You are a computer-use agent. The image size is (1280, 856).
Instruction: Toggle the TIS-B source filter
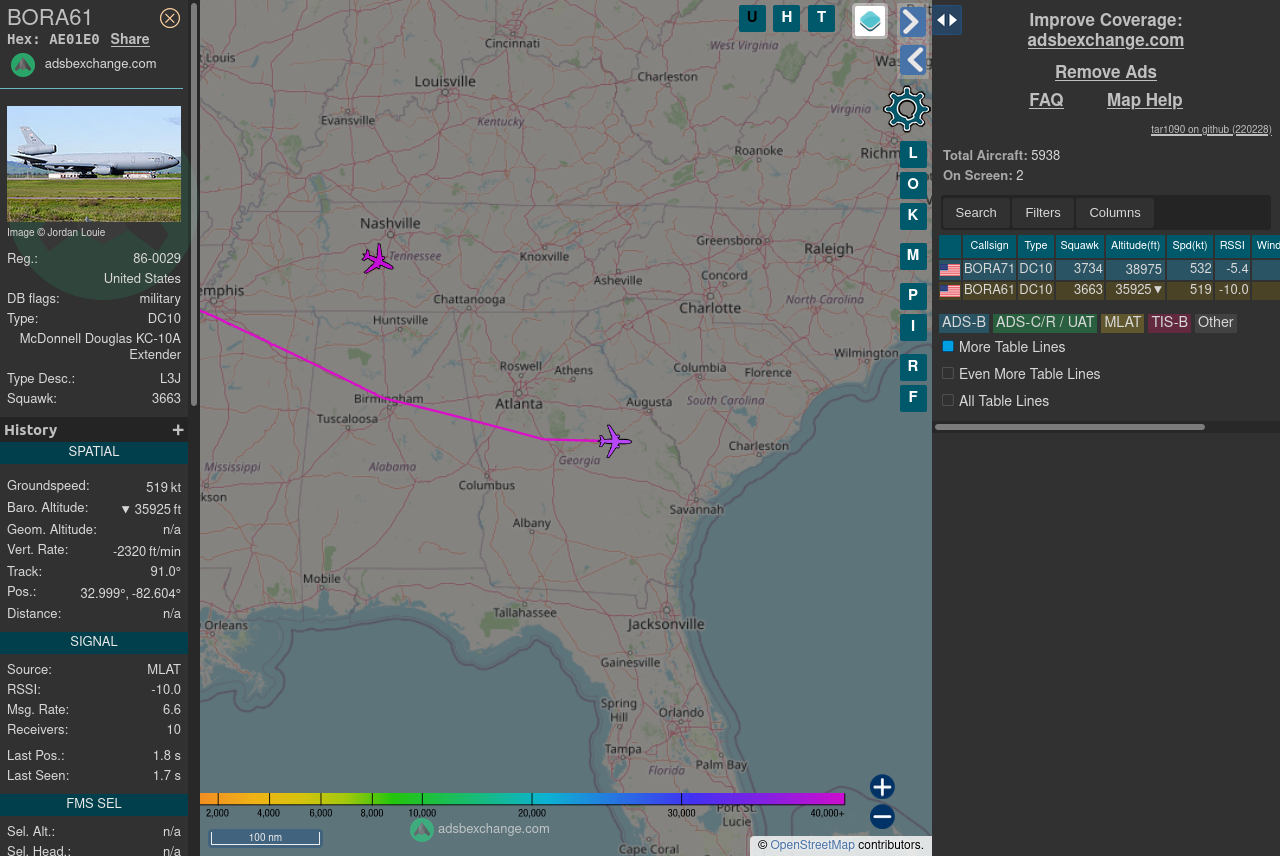pyautogui.click(x=1169, y=323)
